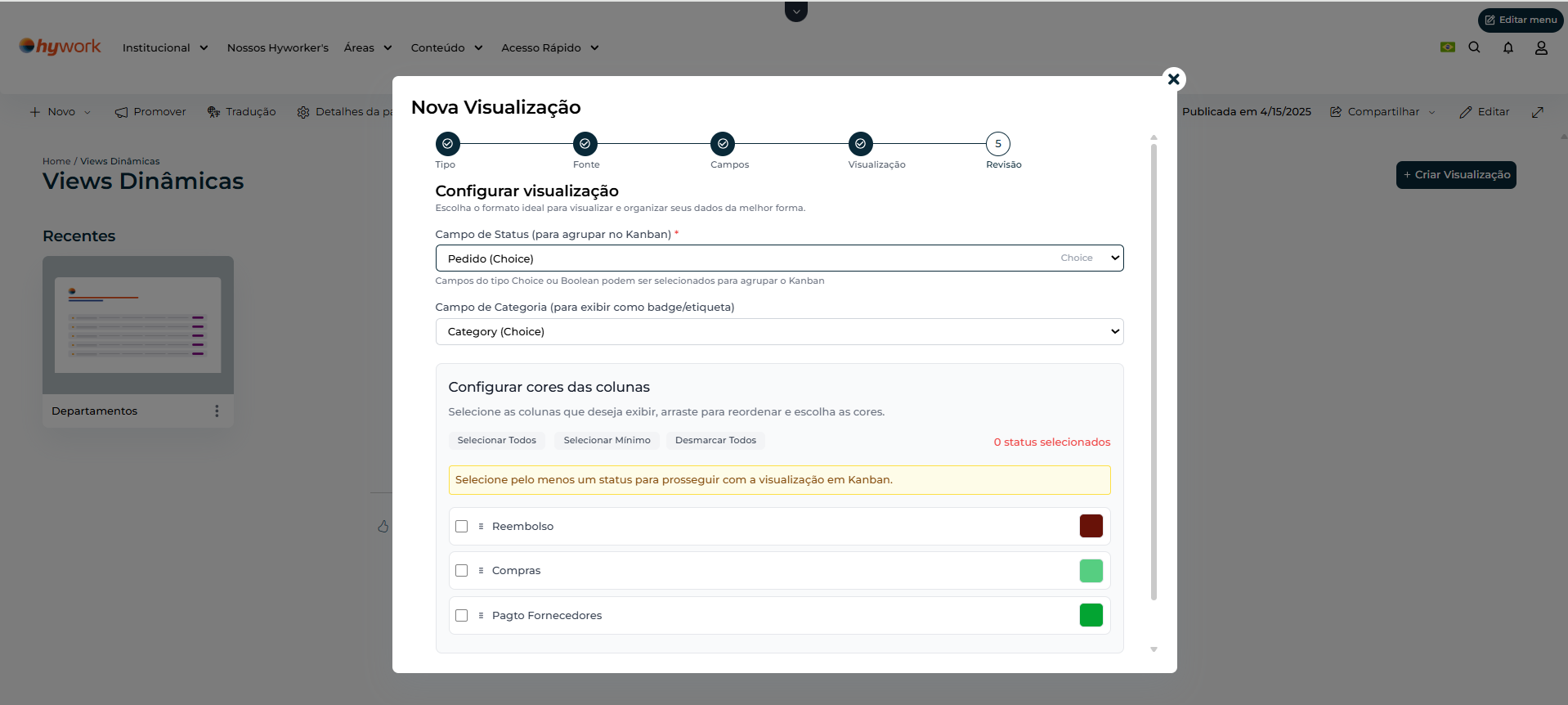Expand the Institucional menu
The image size is (1568, 705).
pyautogui.click(x=164, y=48)
